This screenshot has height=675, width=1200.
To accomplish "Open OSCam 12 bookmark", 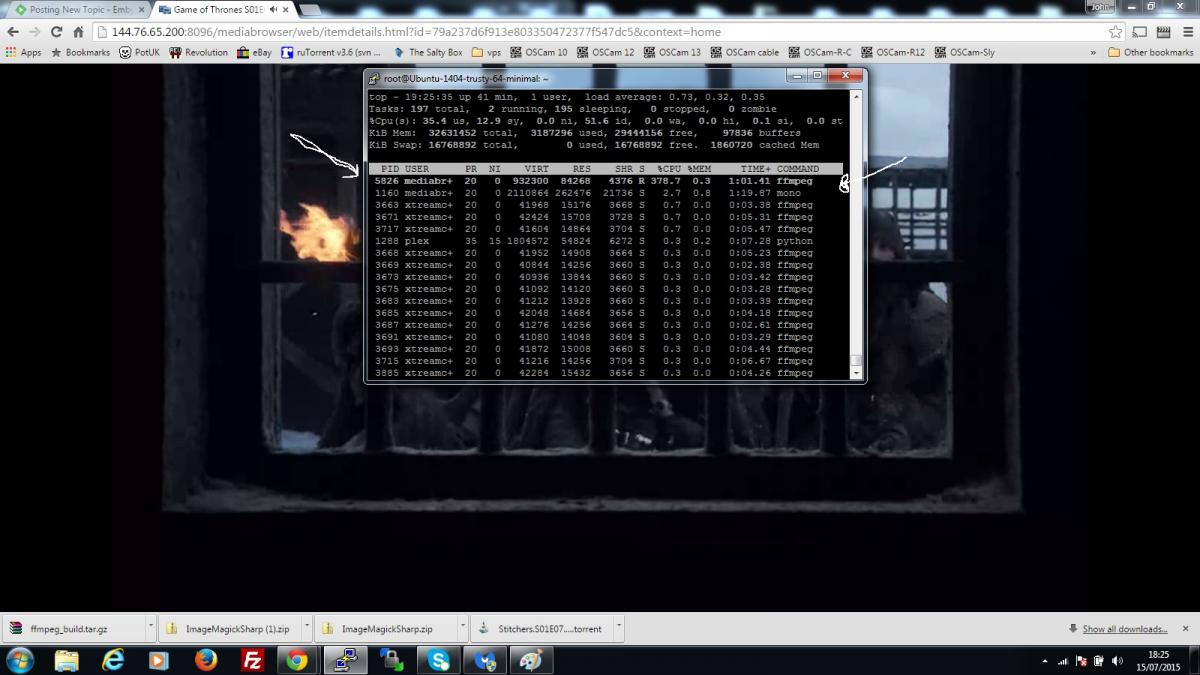I will pyautogui.click(x=605, y=52).
